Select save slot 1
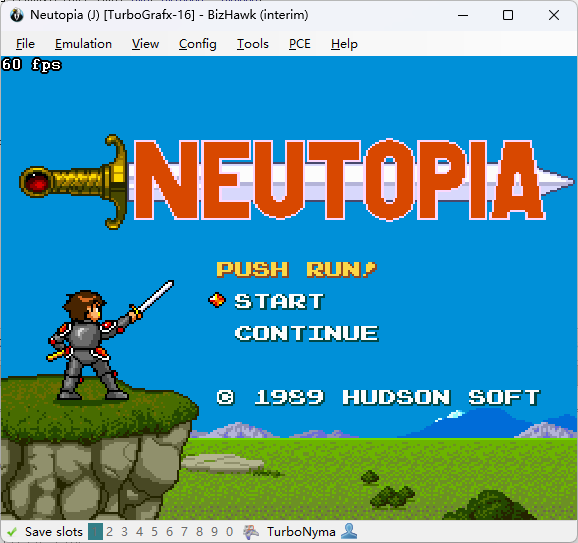Image resolution: width=578 pixels, height=543 pixels. [x=95, y=532]
